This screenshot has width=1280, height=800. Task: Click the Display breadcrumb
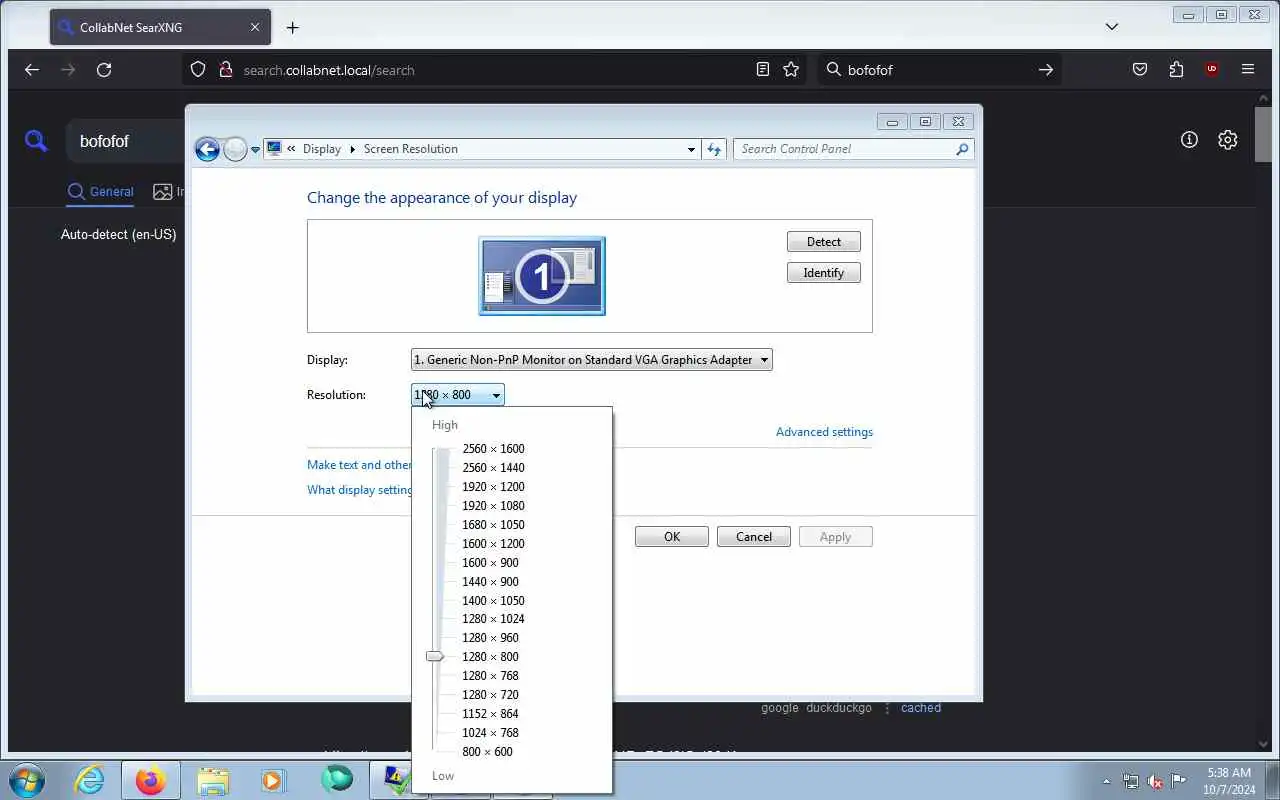[x=322, y=149]
